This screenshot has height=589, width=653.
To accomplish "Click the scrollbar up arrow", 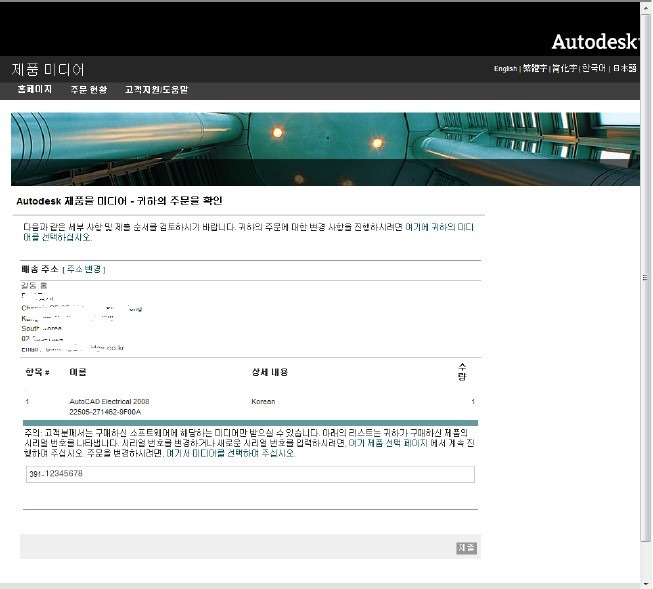I will (x=646, y=6).
